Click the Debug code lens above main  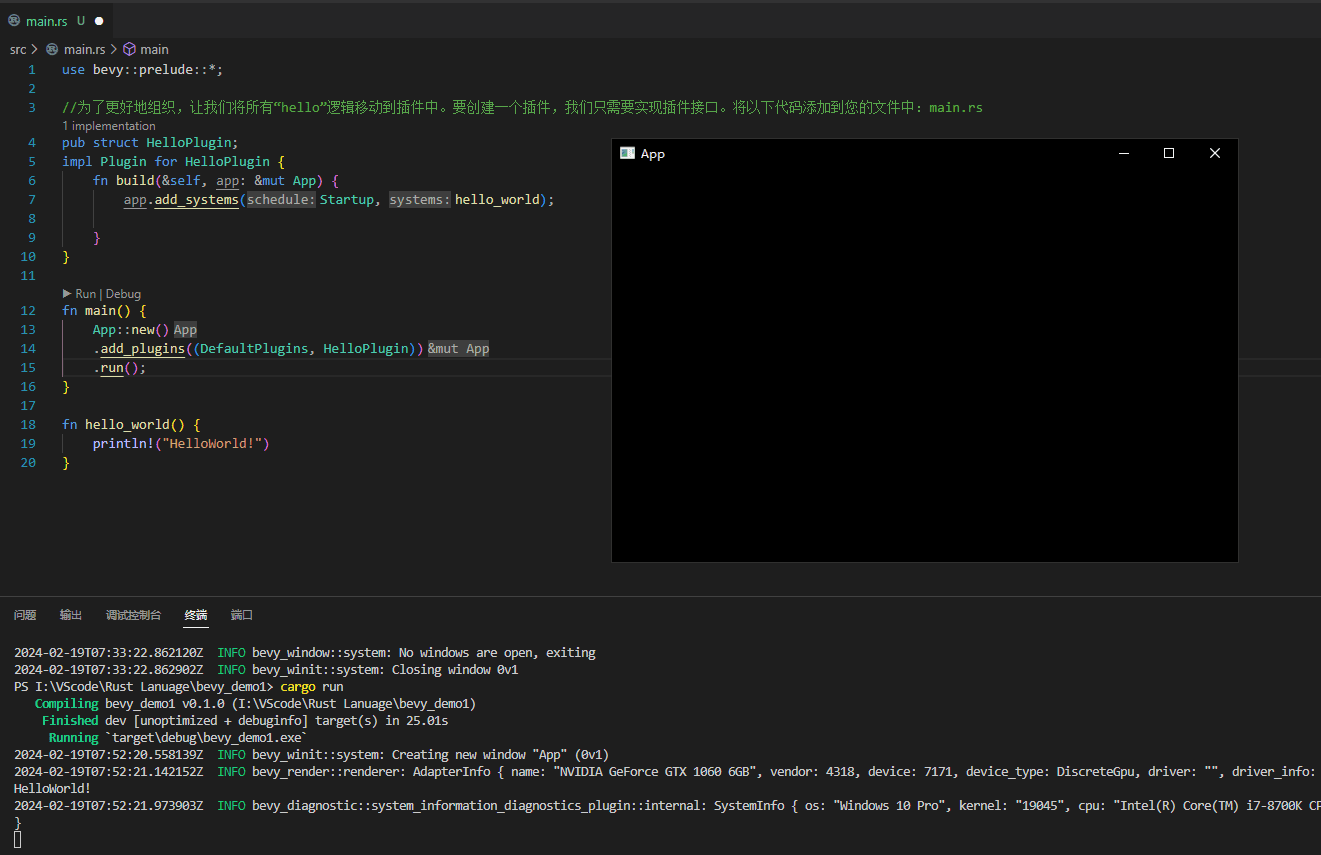tap(123, 294)
